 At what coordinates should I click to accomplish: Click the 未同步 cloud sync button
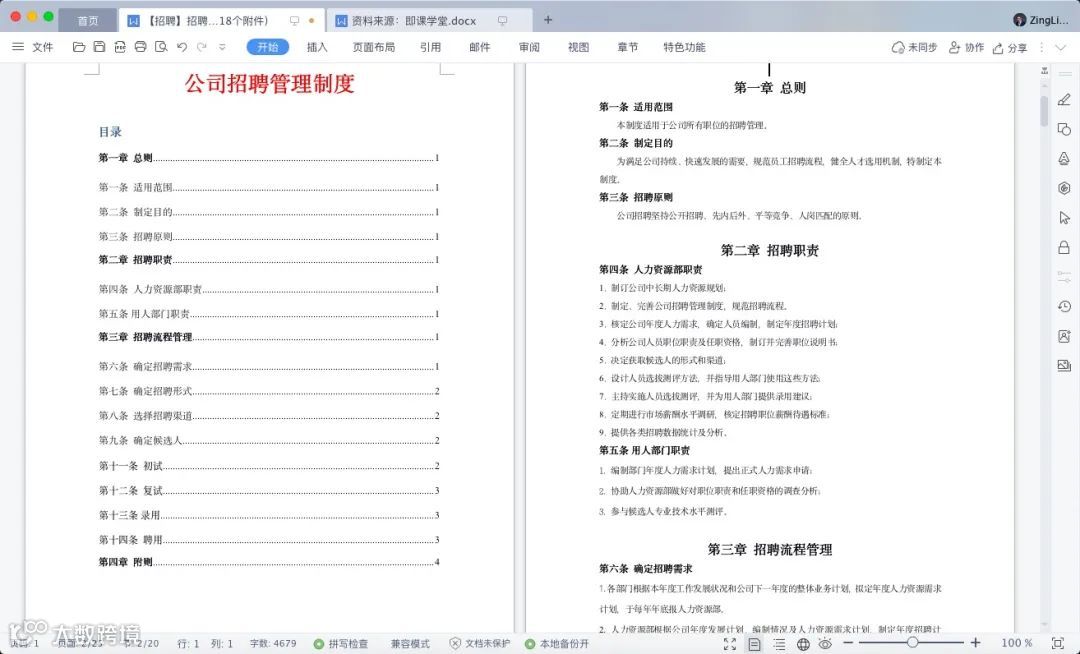[x=914, y=48]
